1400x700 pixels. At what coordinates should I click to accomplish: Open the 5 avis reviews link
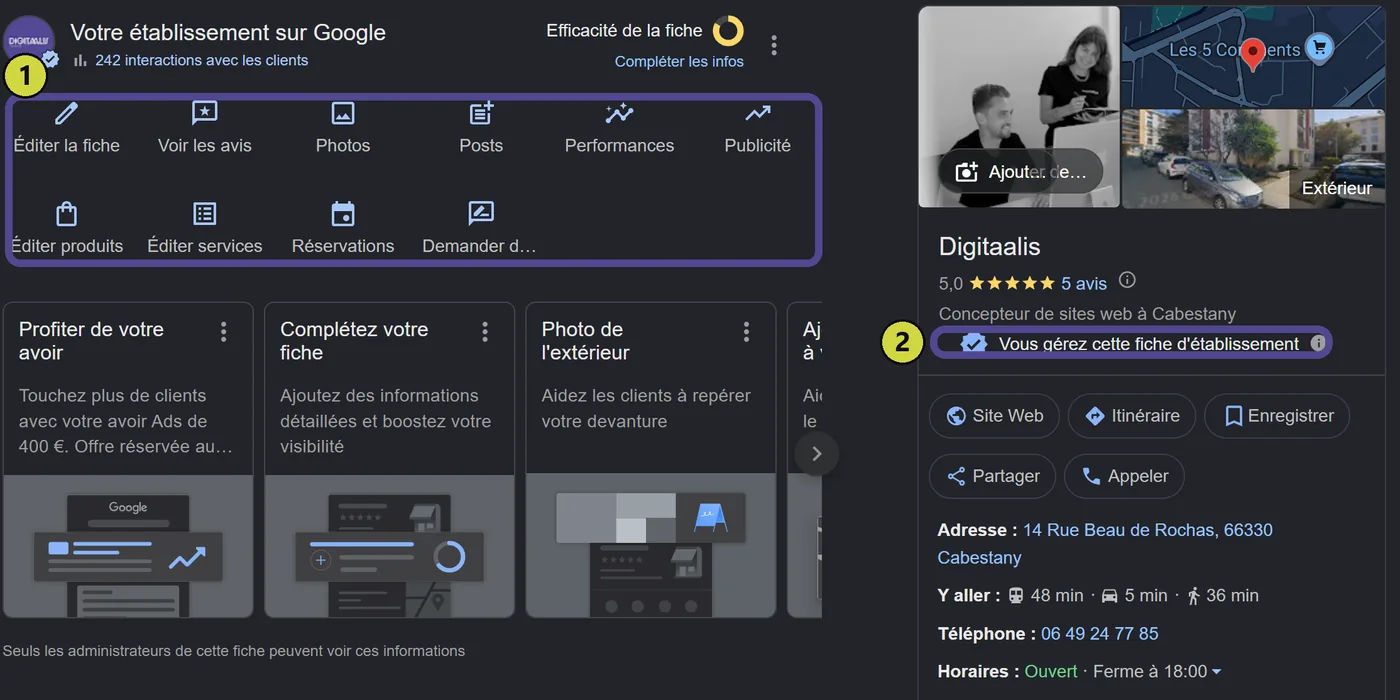(1084, 284)
